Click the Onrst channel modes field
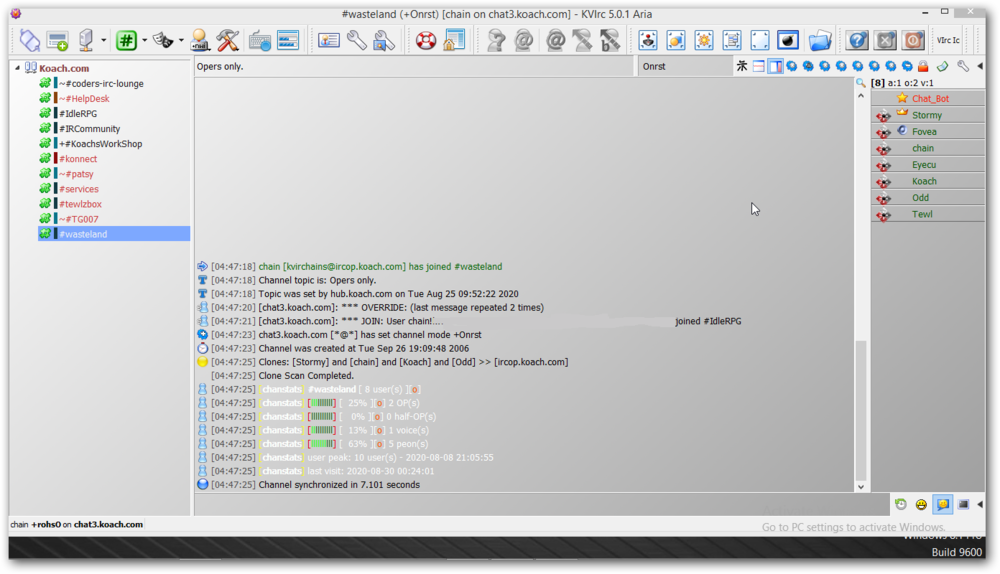 coord(684,66)
